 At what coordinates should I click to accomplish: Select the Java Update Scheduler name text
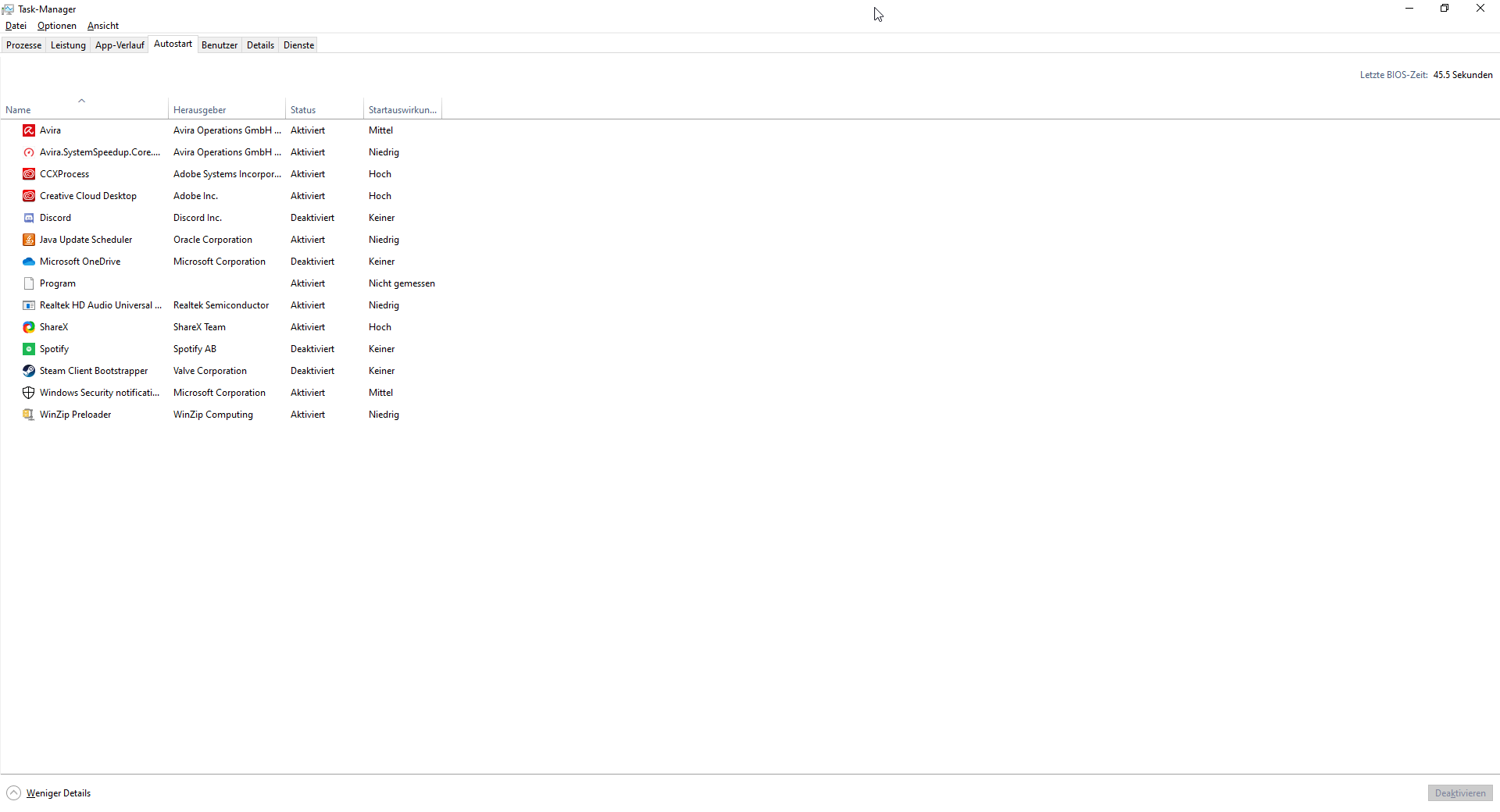86,240
